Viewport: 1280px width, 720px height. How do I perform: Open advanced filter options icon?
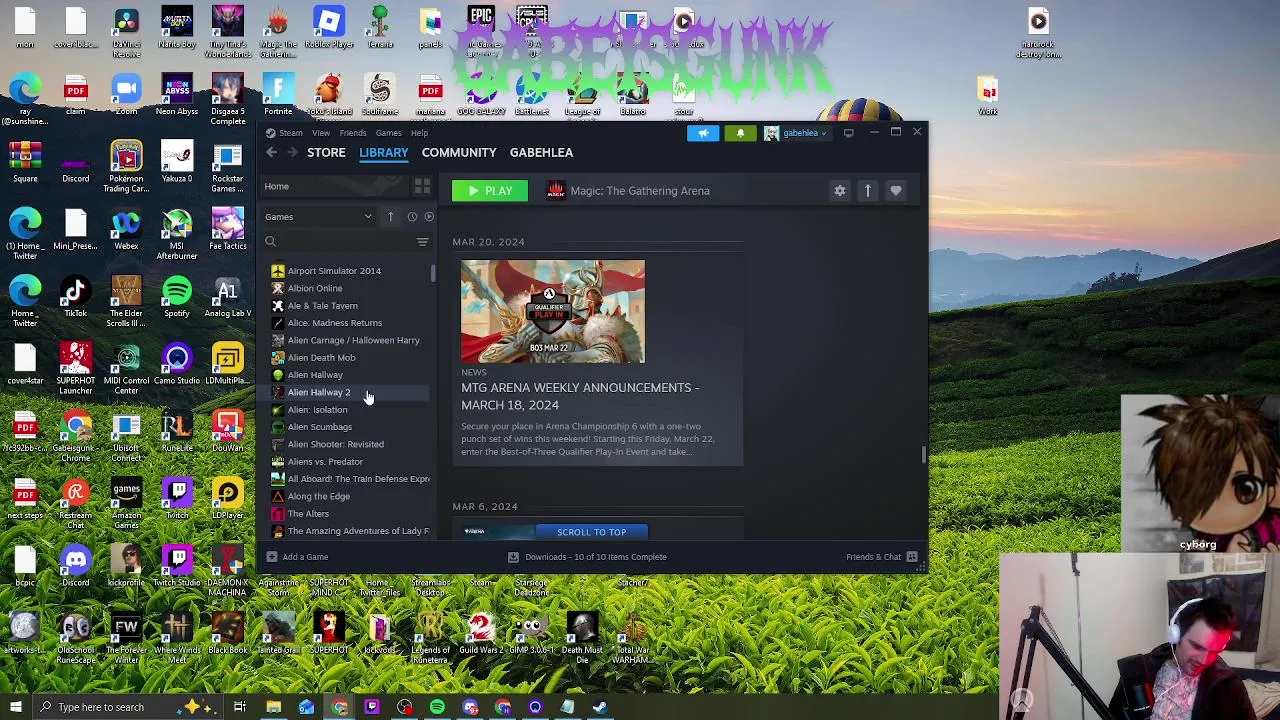(x=422, y=242)
